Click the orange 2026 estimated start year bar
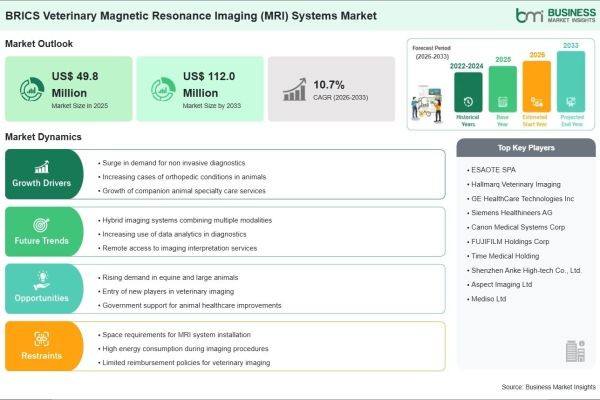 click(x=536, y=87)
